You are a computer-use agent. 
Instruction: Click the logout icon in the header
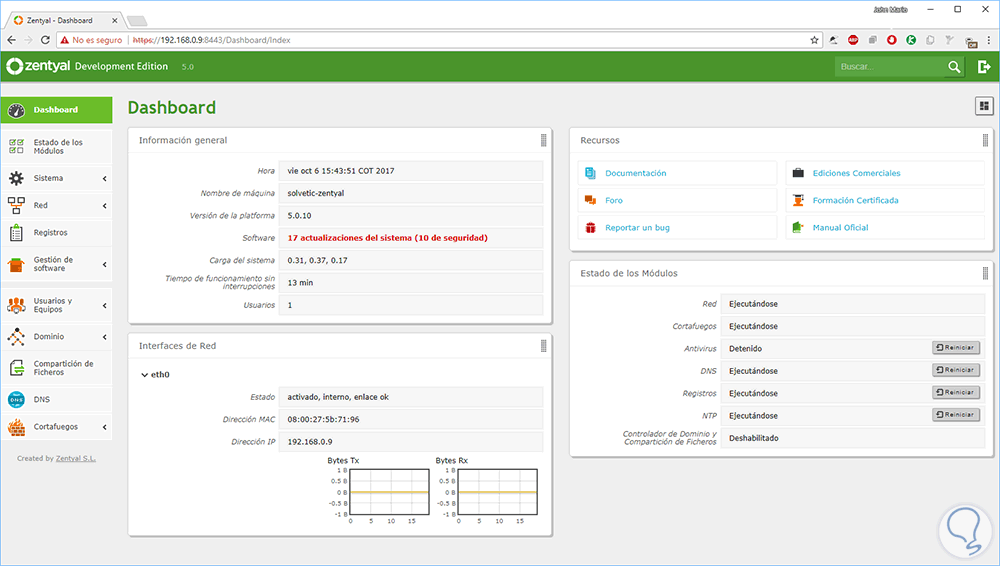[984, 66]
